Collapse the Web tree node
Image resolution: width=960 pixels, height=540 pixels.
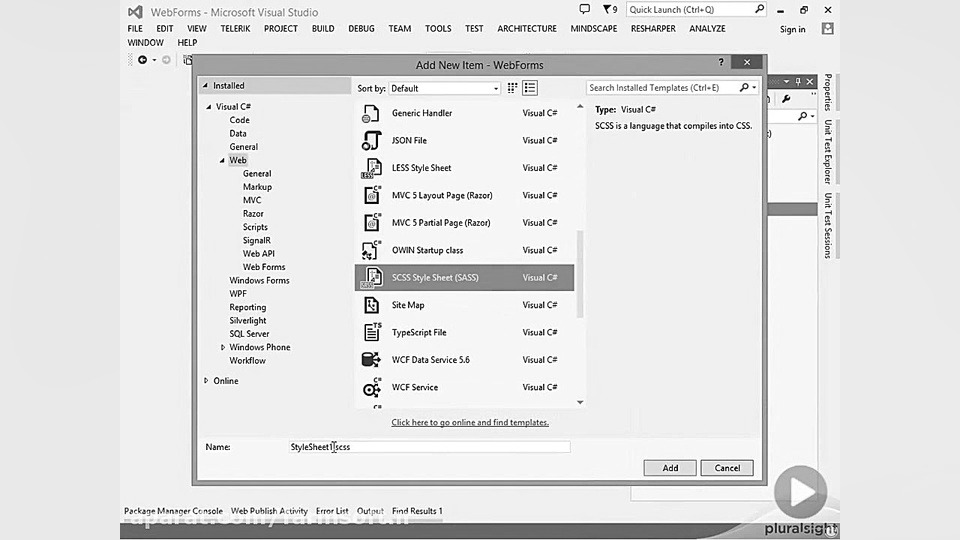point(222,160)
